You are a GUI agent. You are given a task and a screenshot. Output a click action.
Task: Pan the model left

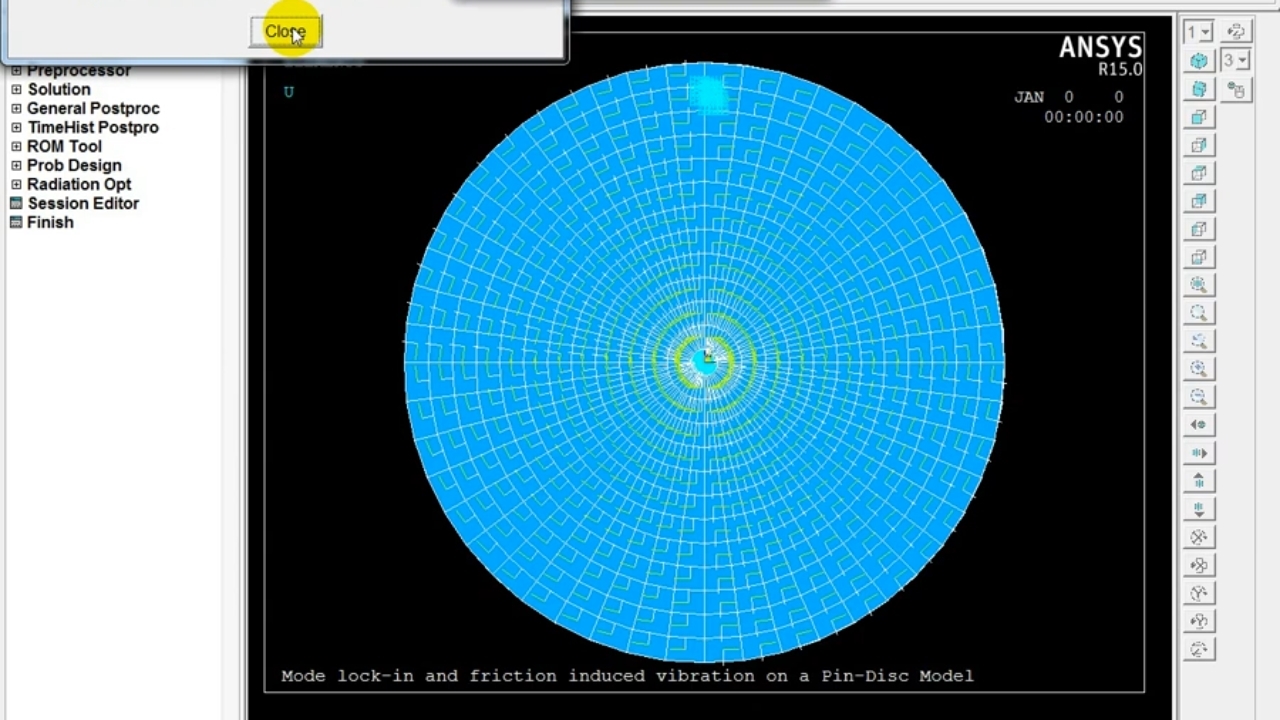pyautogui.click(x=1199, y=425)
